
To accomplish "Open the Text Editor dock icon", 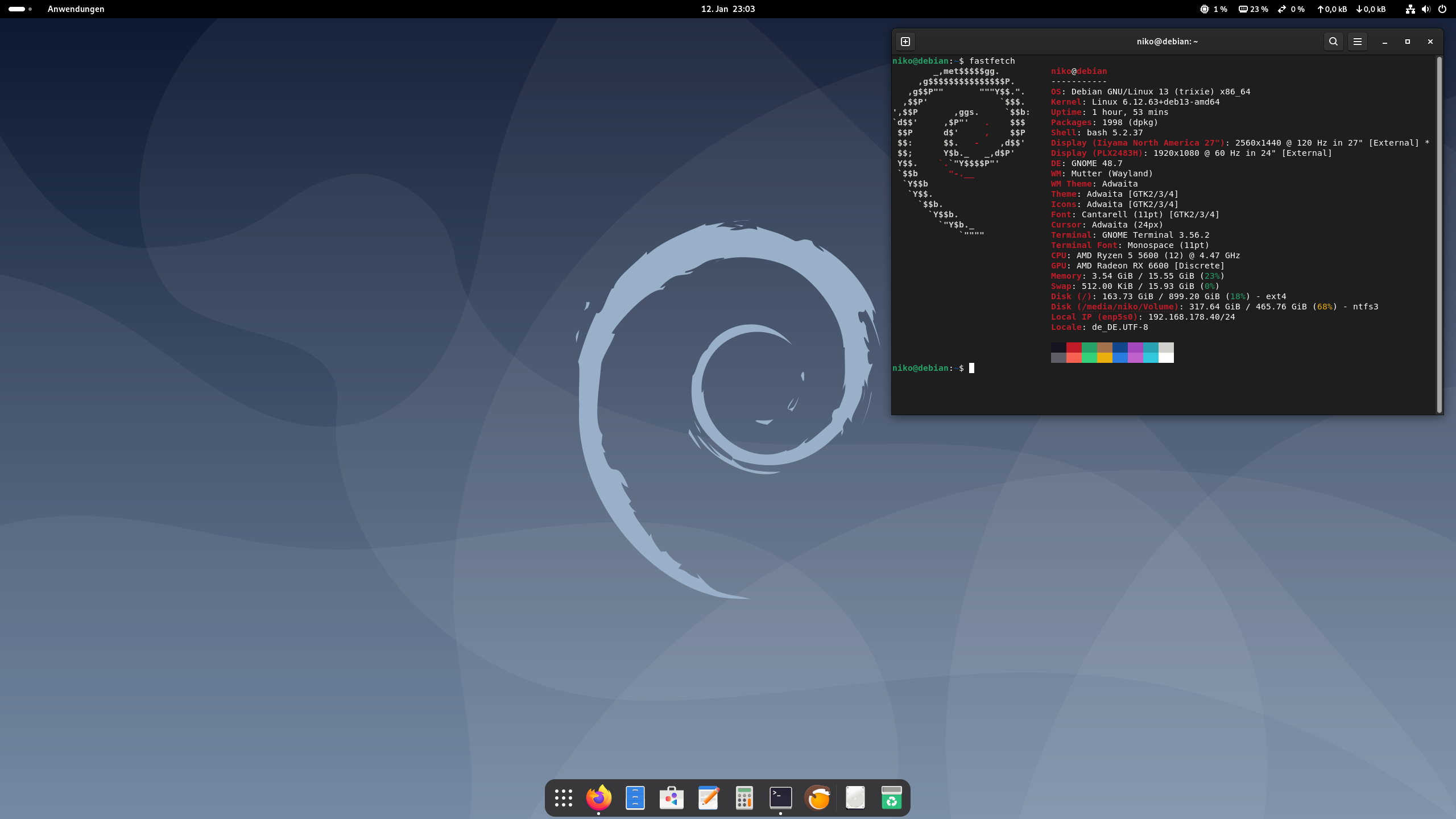I will (708, 797).
